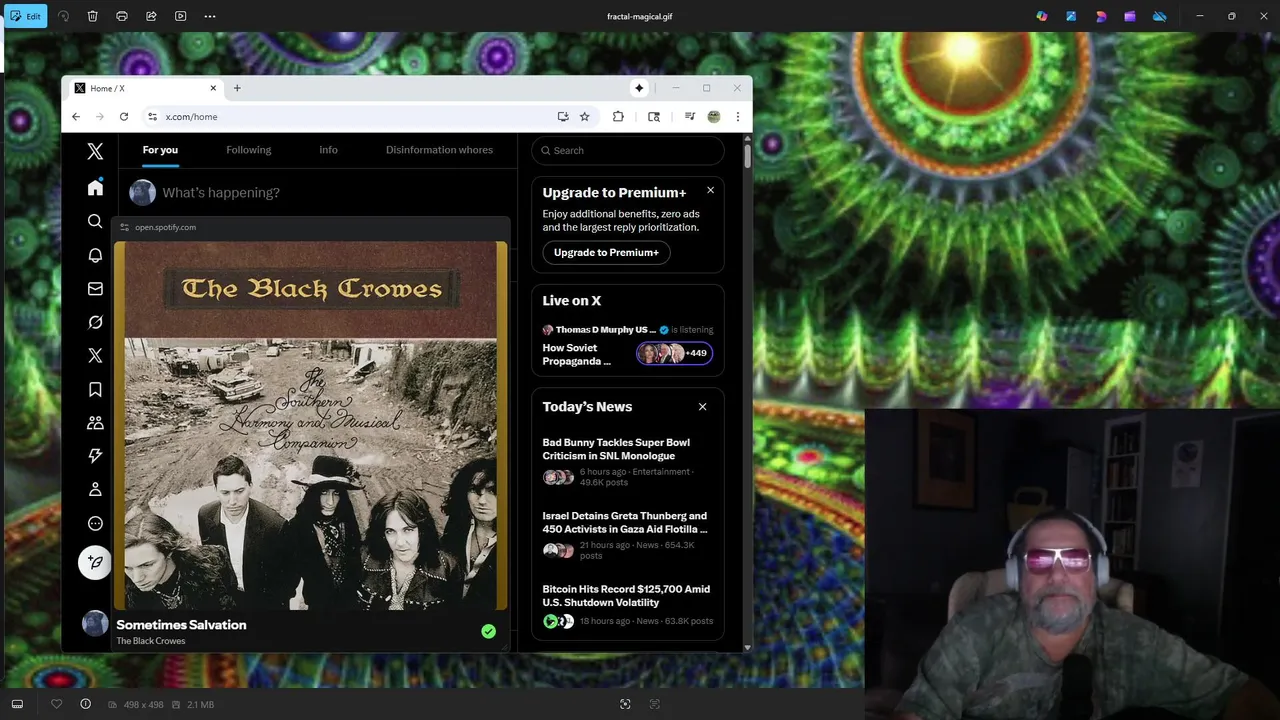This screenshot has width=1280, height=720.
Task: Switch to the Following tab
Action: (248, 150)
